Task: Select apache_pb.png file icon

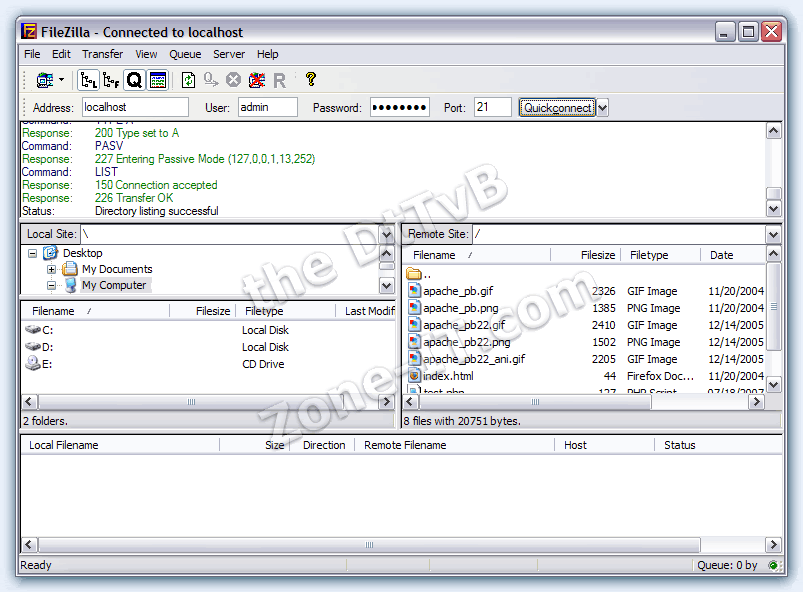Action: tap(414, 308)
